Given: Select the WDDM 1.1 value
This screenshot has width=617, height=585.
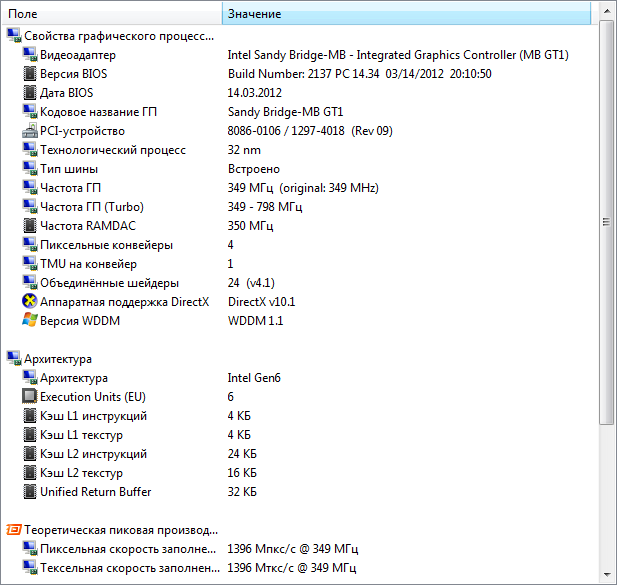Looking at the screenshot, I should (x=255, y=320).
